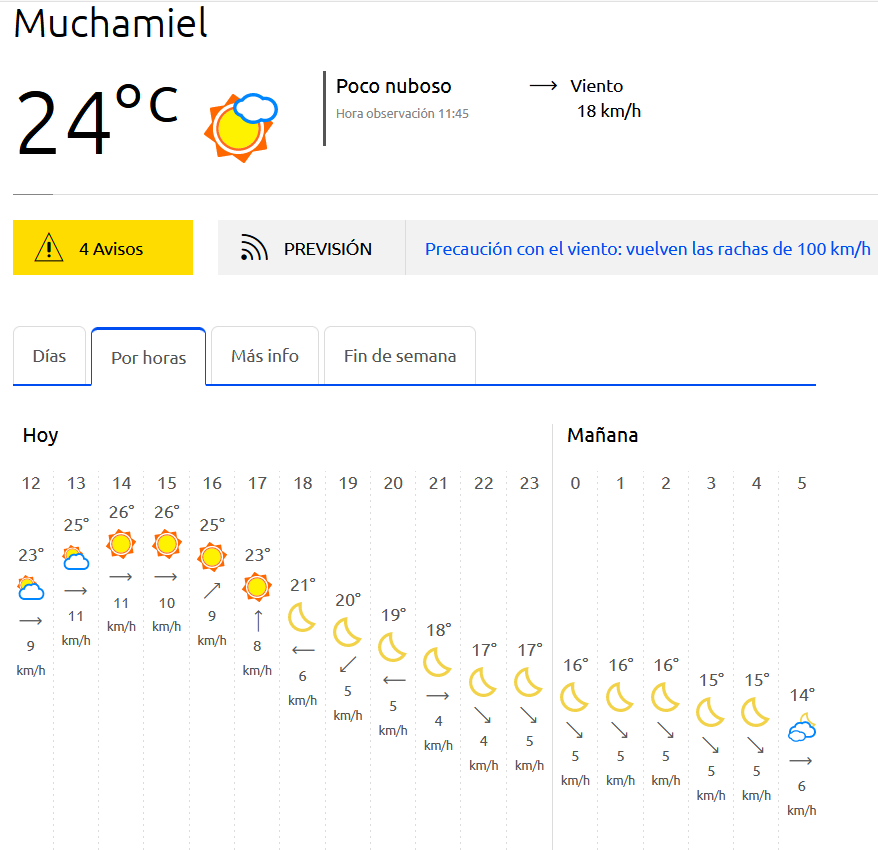Click the moon icon at hour 21
This screenshot has width=878, height=850.
[x=438, y=662]
